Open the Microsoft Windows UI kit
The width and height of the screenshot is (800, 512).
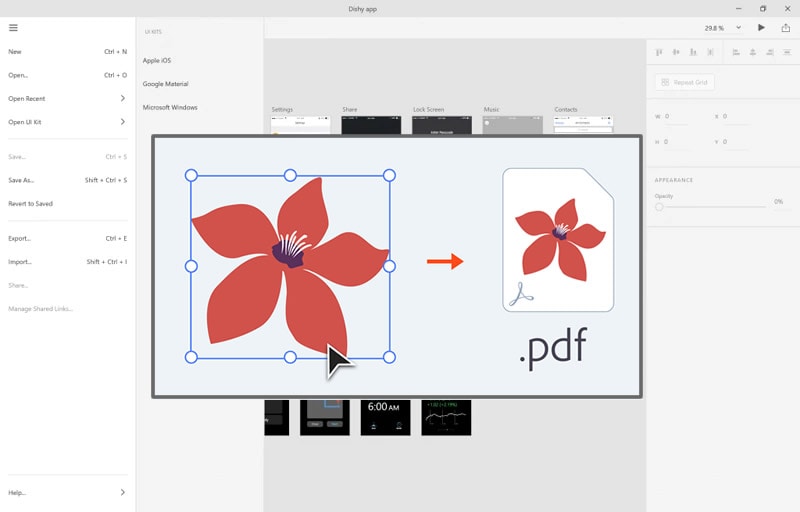(x=170, y=107)
